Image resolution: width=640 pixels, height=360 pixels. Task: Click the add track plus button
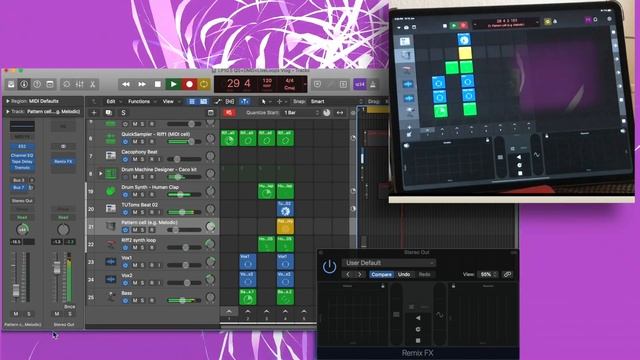click(x=94, y=113)
